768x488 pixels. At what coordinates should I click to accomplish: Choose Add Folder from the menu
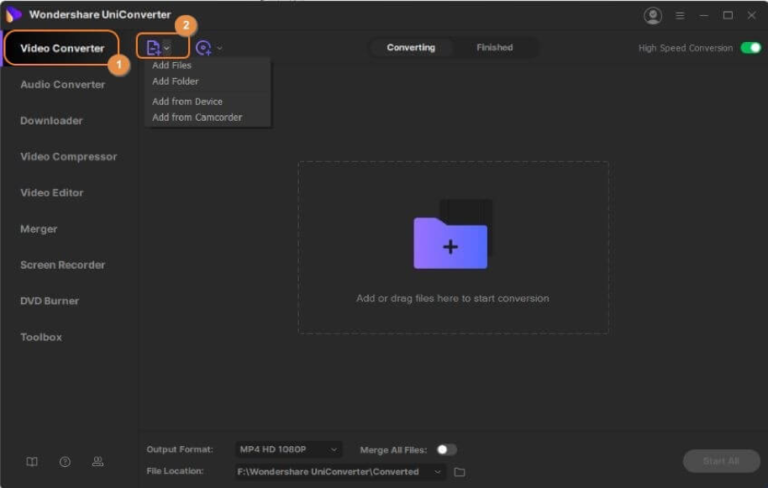click(175, 81)
